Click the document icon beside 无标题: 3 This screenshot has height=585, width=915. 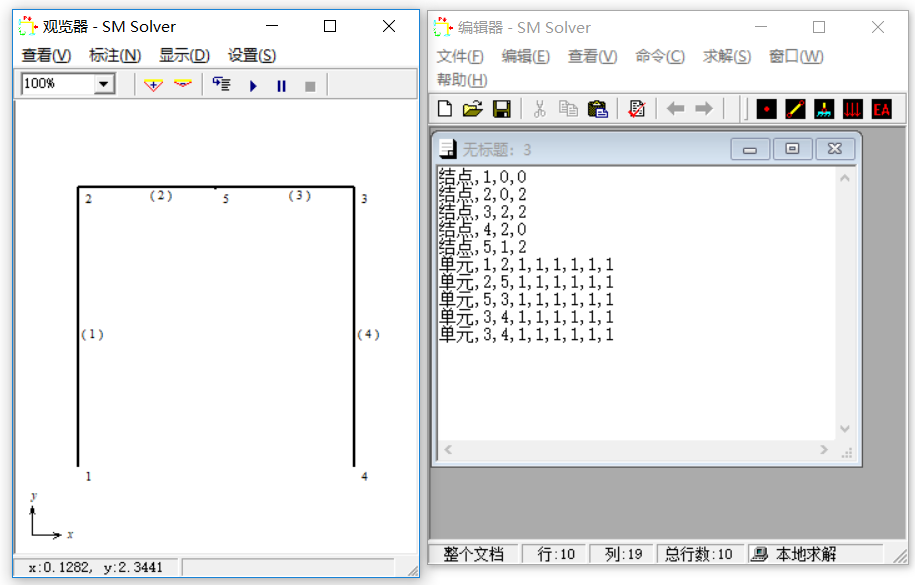tap(448, 149)
